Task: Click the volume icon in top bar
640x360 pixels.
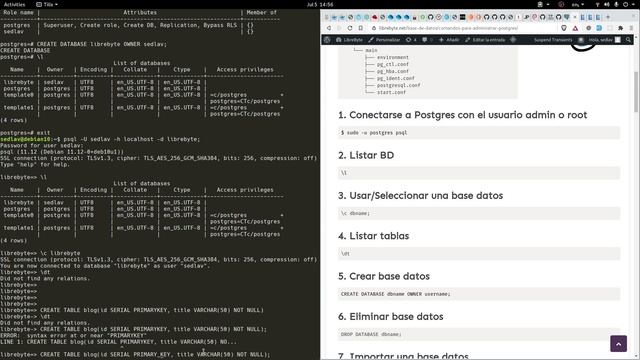Action: point(607,4)
